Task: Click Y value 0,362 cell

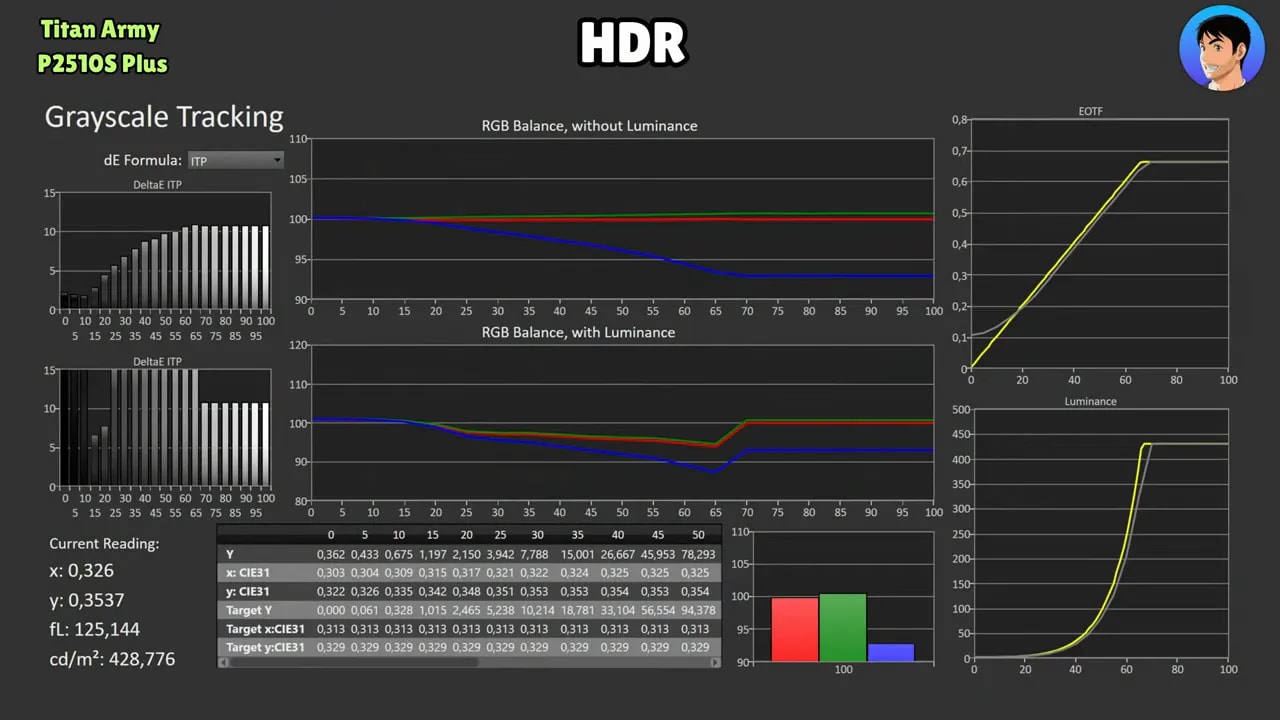Action: pos(331,554)
